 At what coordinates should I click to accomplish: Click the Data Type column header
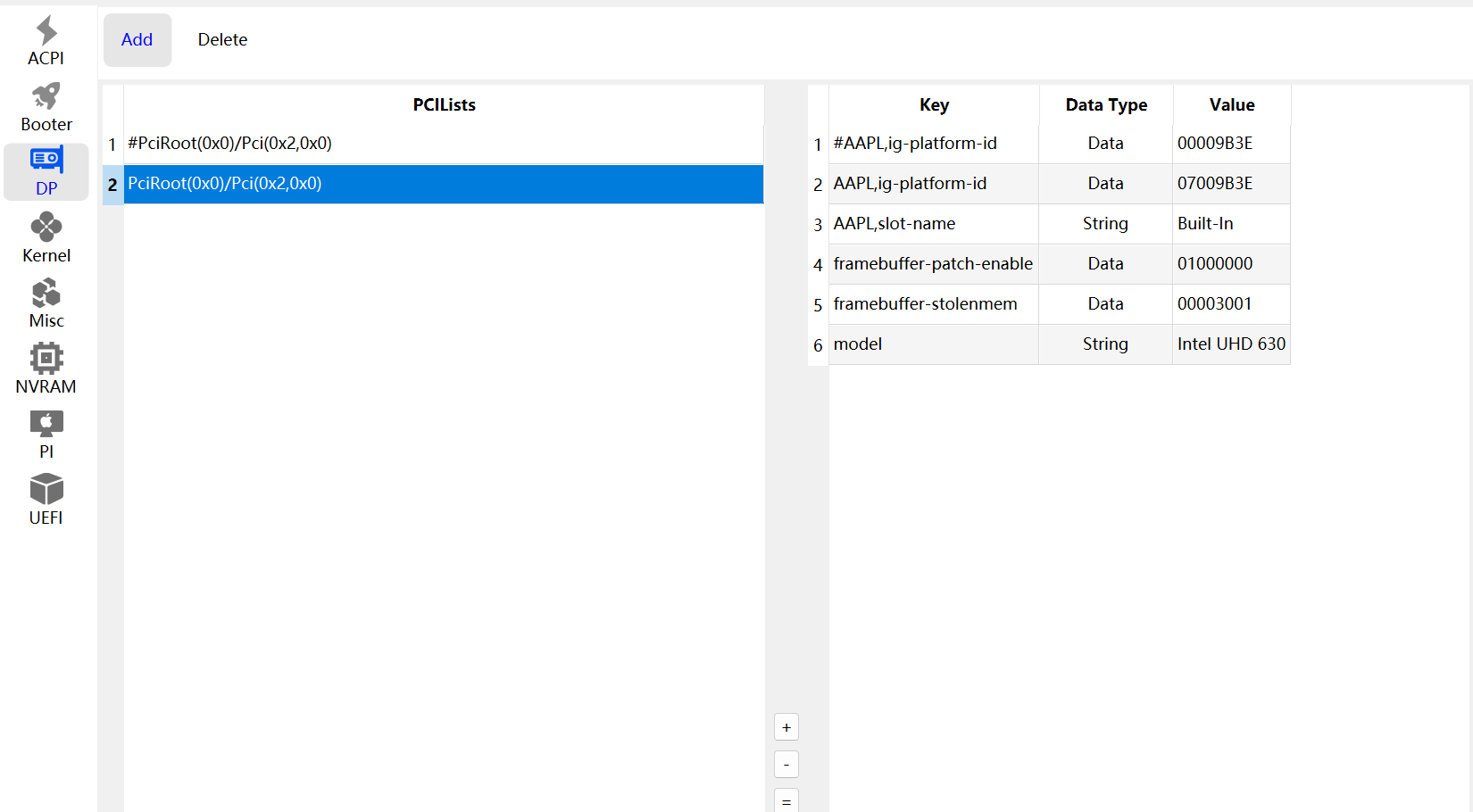pos(1106,105)
